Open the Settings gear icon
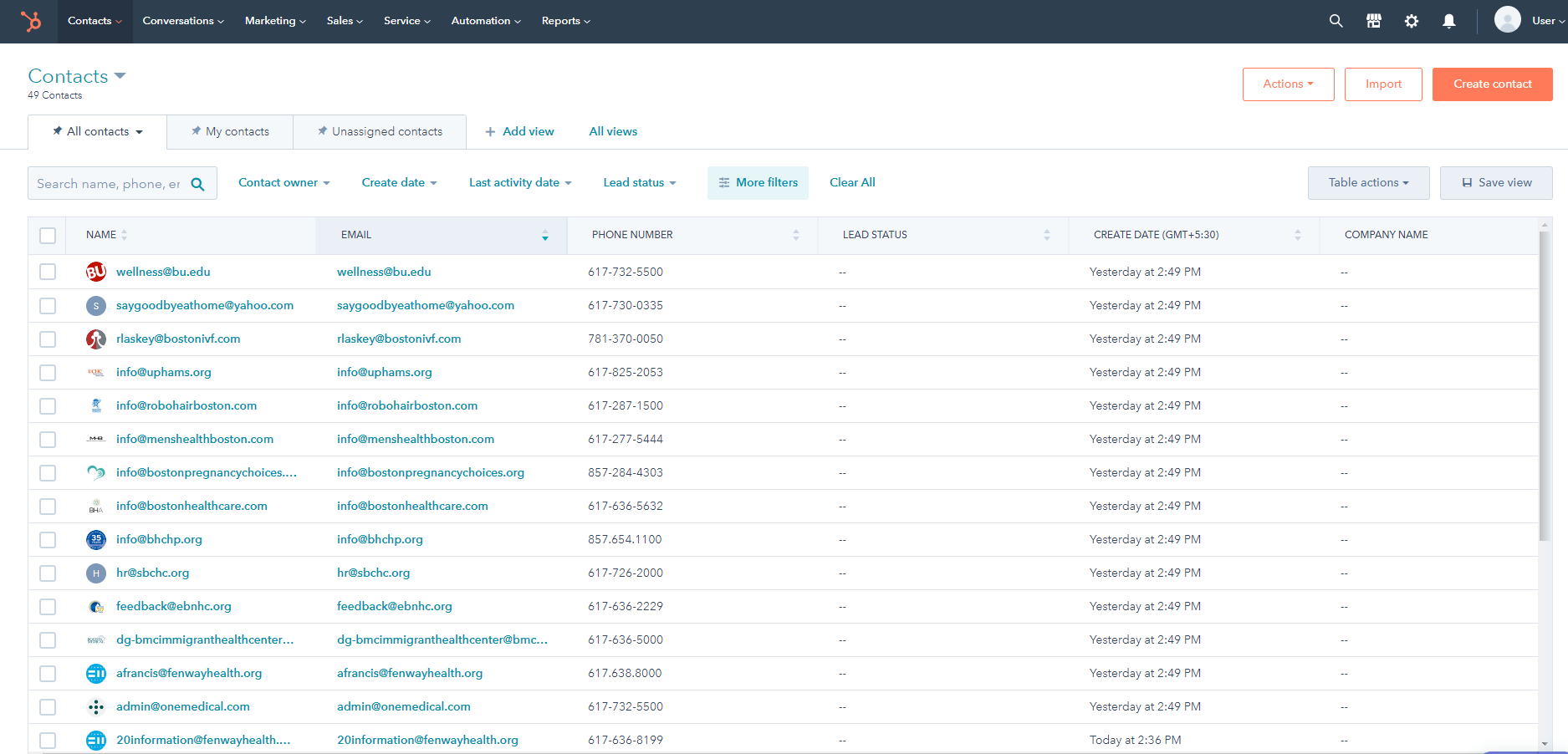Image resolution: width=1568 pixels, height=754 pixels. [x=1412, y=21]
